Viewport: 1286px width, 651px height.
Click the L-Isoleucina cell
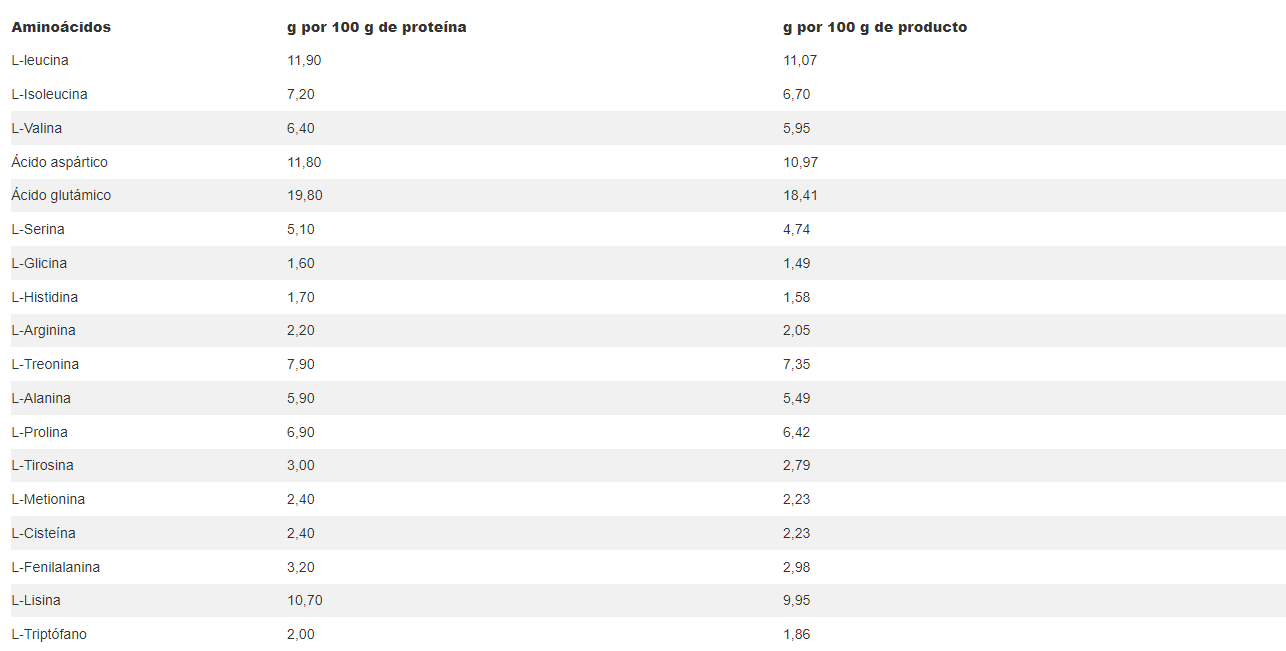(x=49, y=94)
